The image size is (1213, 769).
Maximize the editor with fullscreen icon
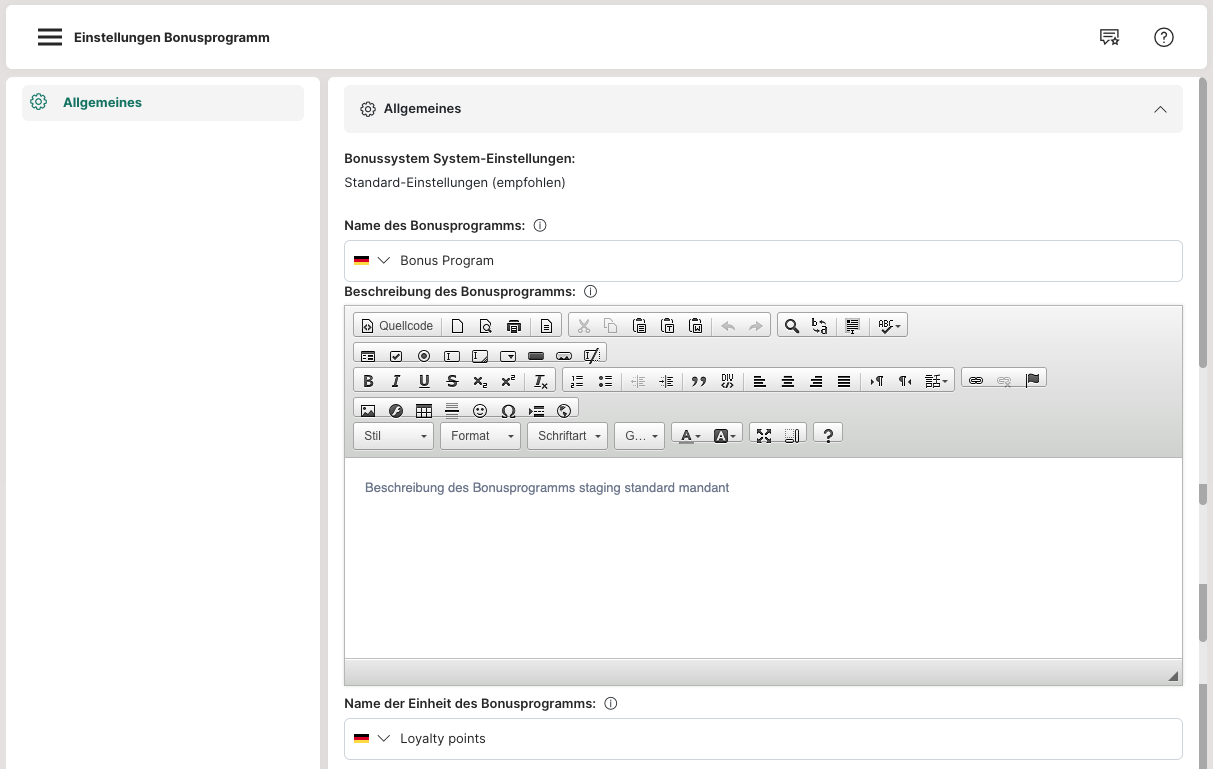(x=764, y=435)
